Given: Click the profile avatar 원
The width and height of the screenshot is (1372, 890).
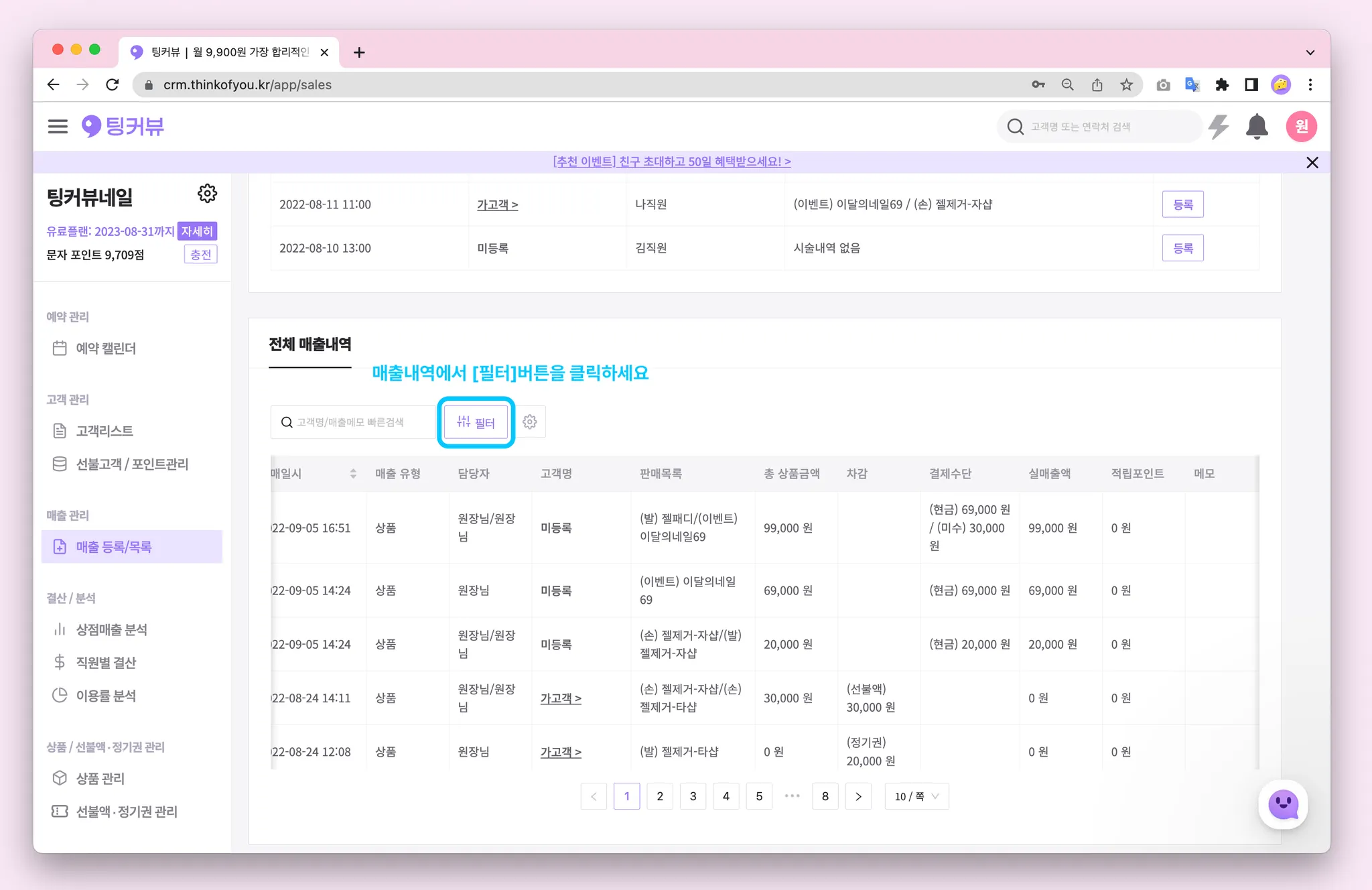Looking at the screenshot, I should [1301, 127].
